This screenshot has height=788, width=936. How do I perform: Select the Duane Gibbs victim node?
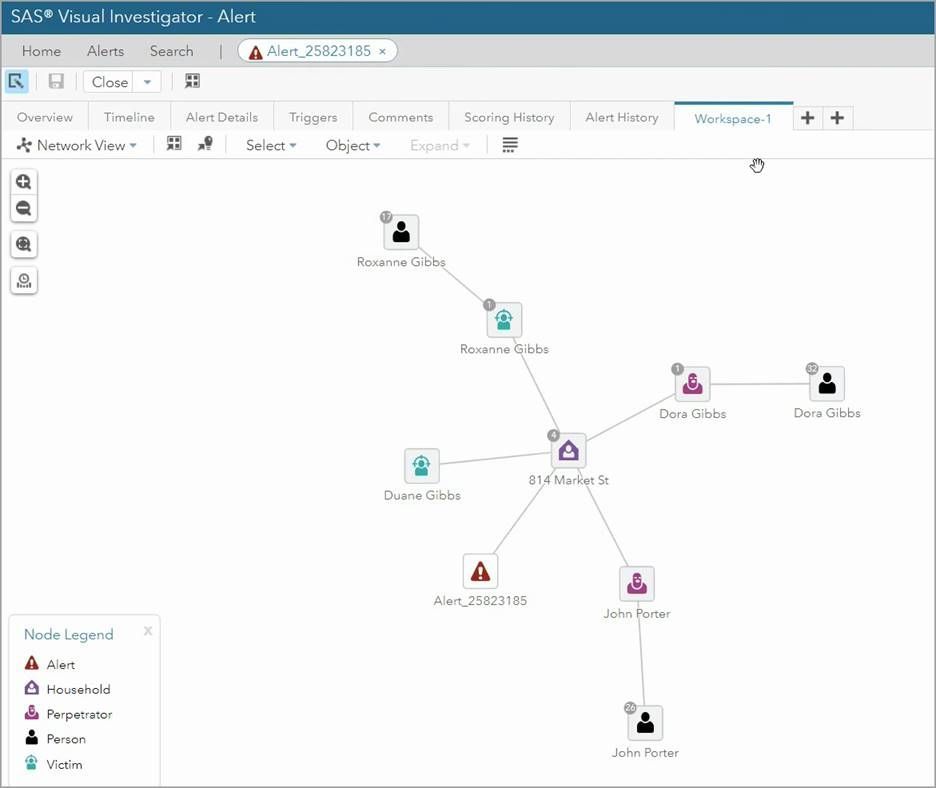tap(421, 466)
